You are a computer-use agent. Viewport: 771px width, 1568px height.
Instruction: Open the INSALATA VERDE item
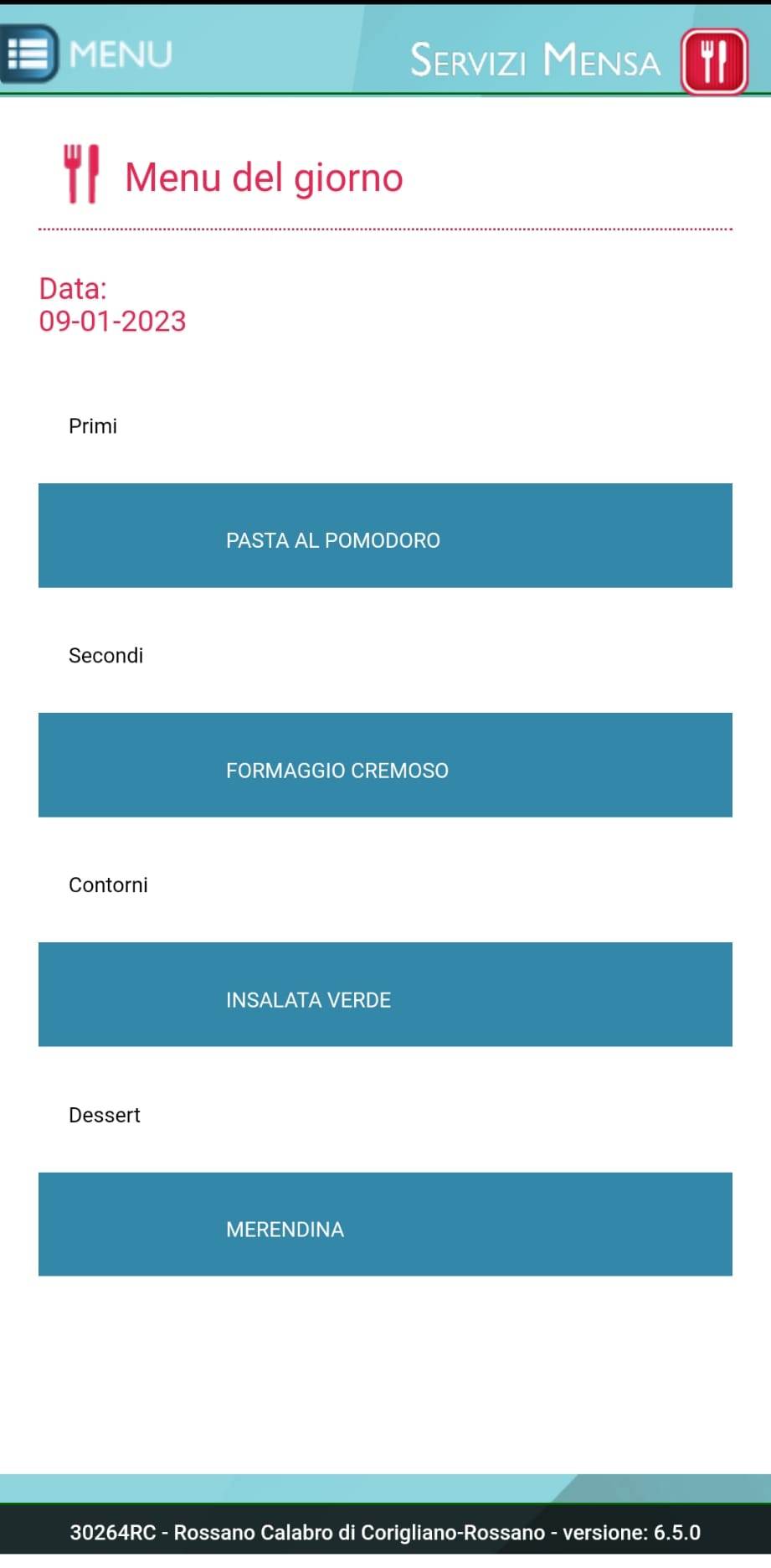click(385, 994)
